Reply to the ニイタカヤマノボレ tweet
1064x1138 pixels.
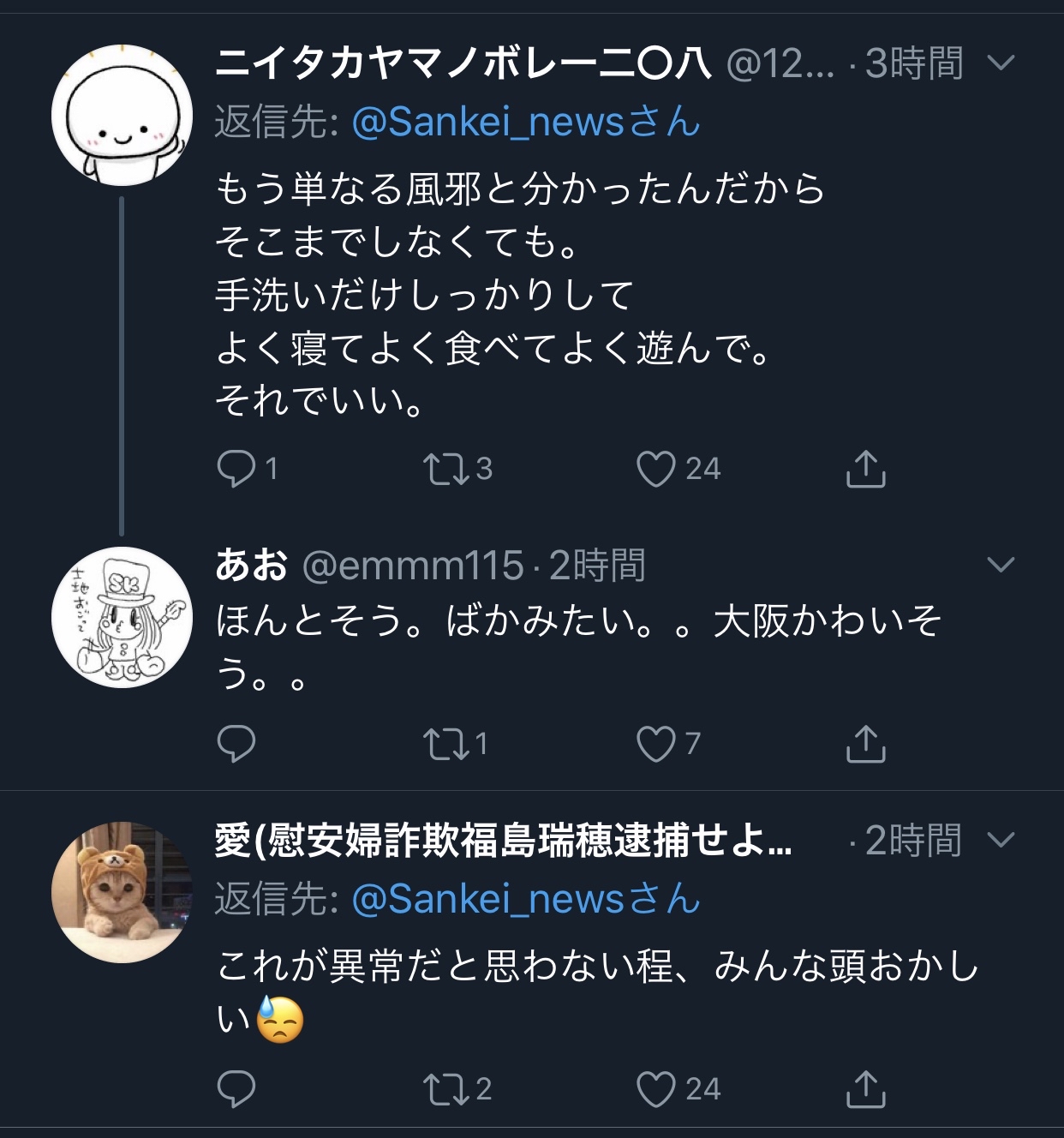coord(236,469)
